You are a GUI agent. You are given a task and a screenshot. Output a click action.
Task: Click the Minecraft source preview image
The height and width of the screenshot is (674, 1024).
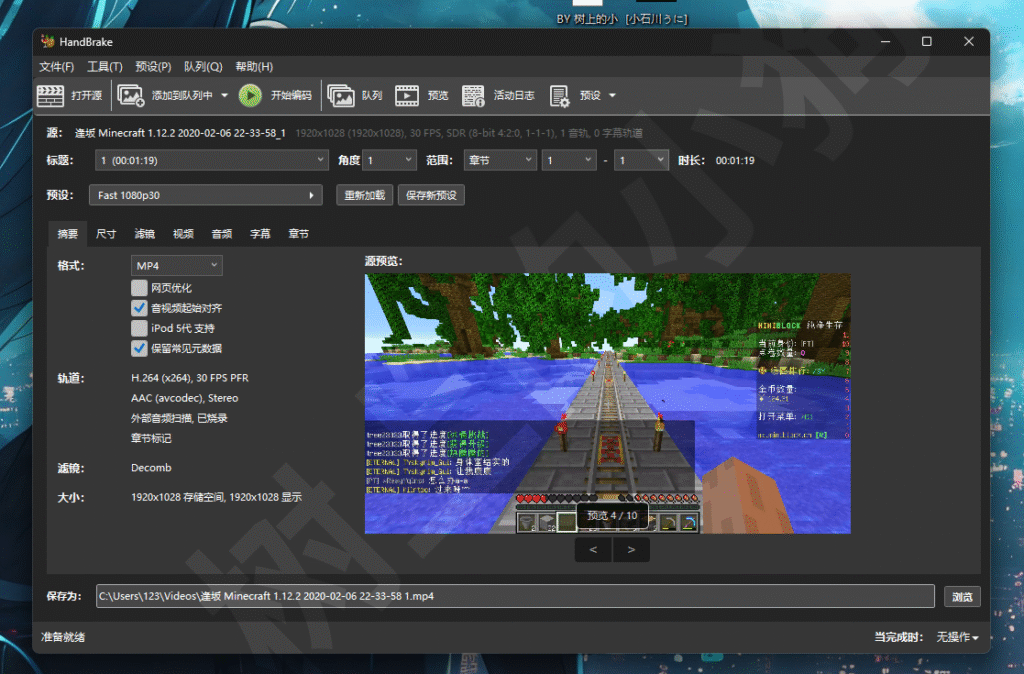[607, 404]
